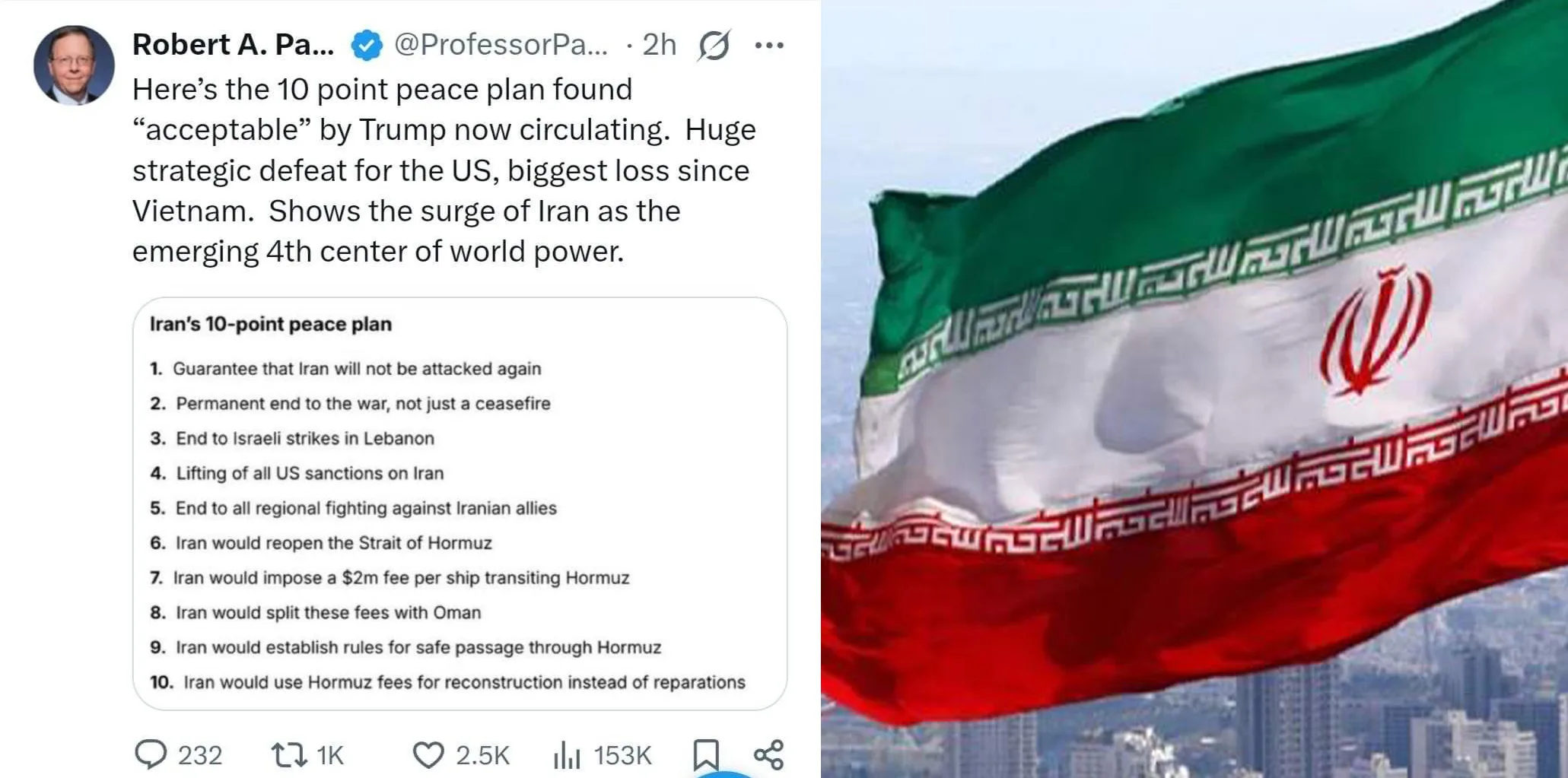Click the 1K reposts count
The image size is (1568, 778).
pos(330,755)
